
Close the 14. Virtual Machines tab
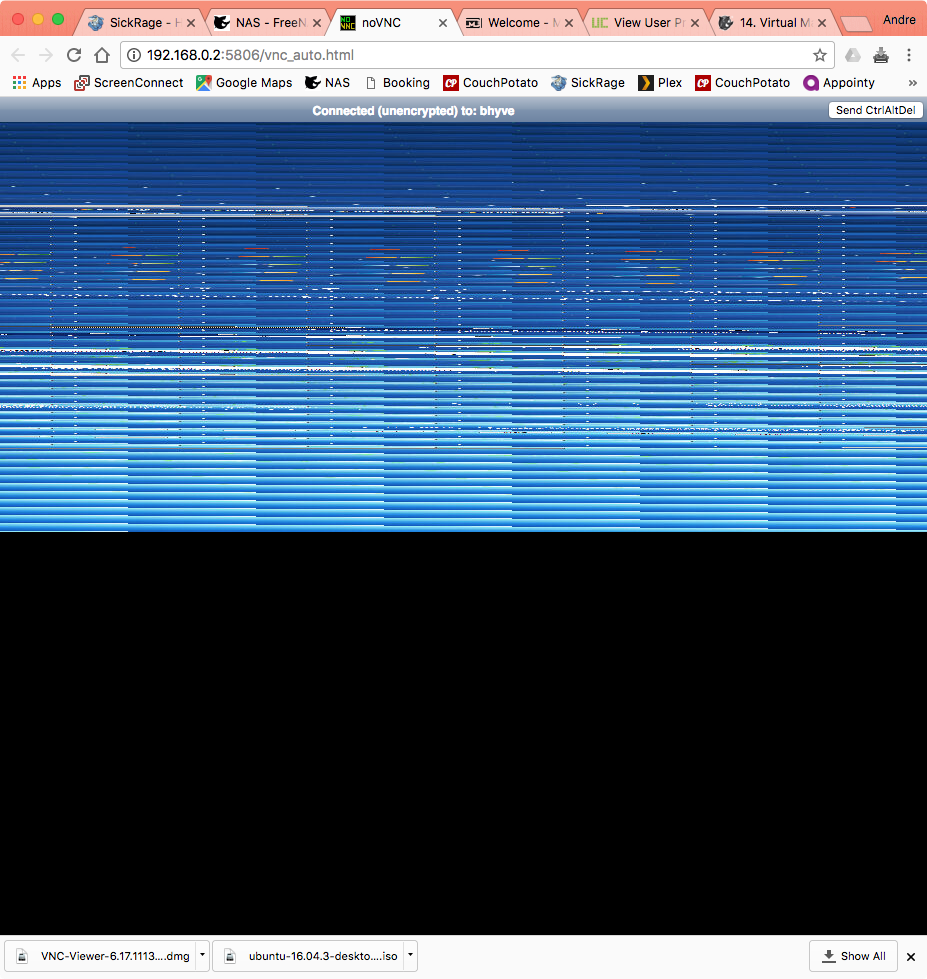click(822, 23)
